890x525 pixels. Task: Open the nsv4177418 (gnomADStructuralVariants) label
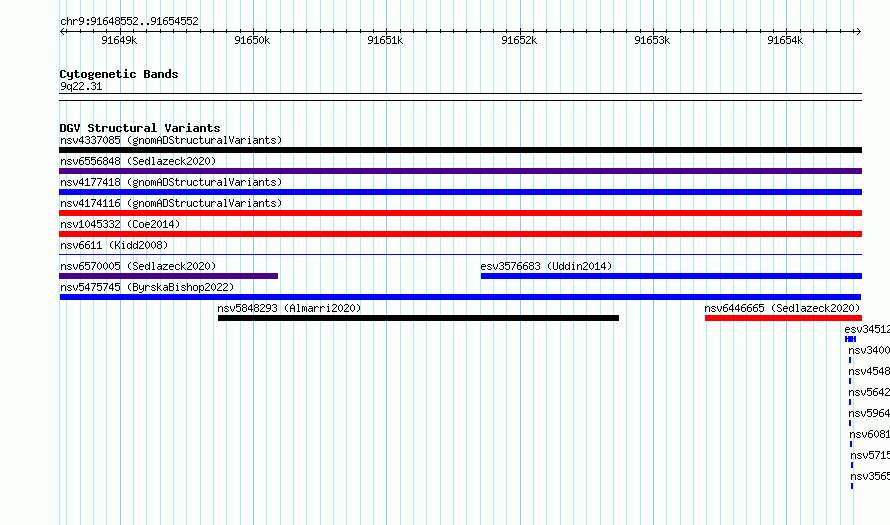(x=171, y=182)
